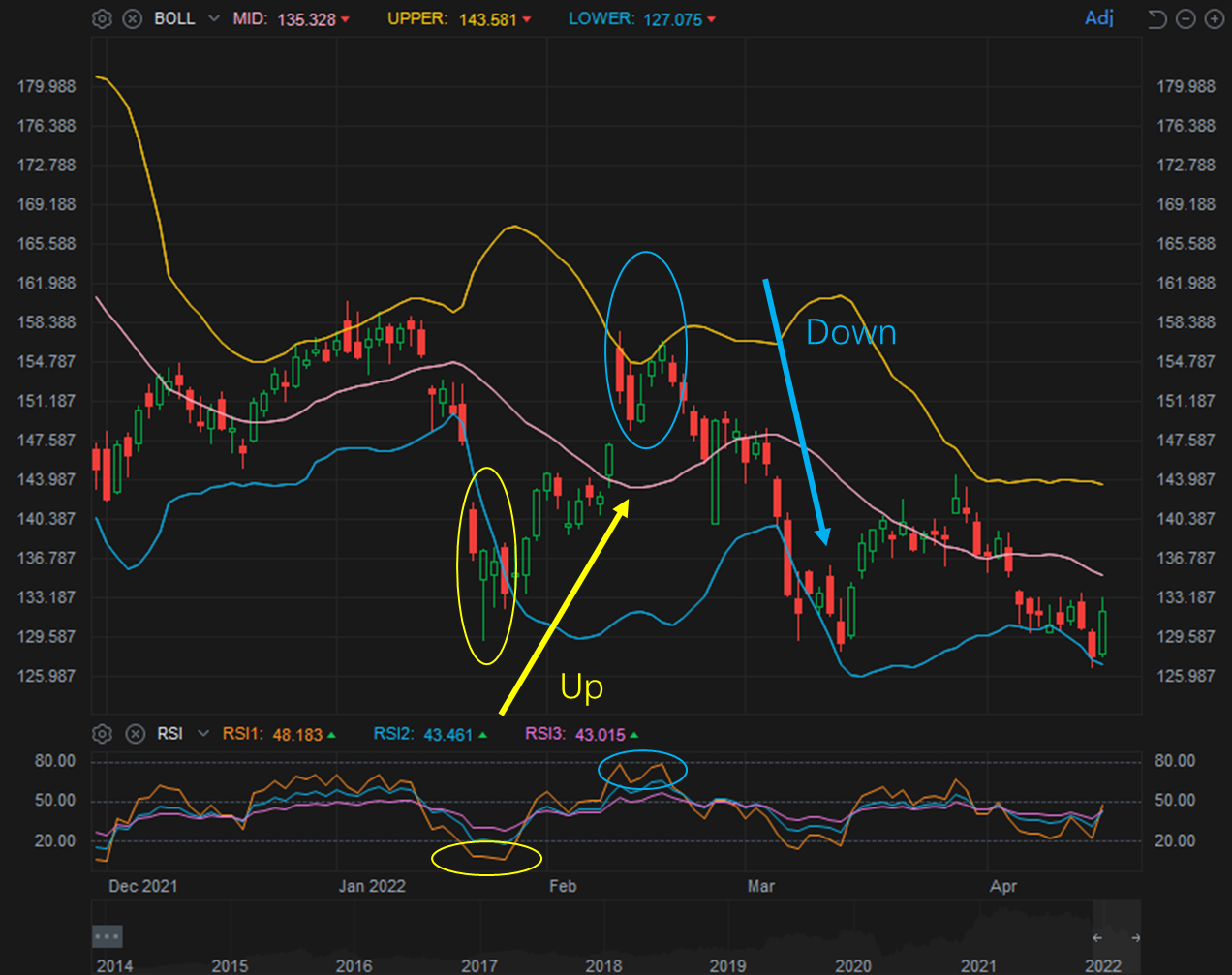Zoom out chart with minus icon
1232x975 pixels.
1185,19
